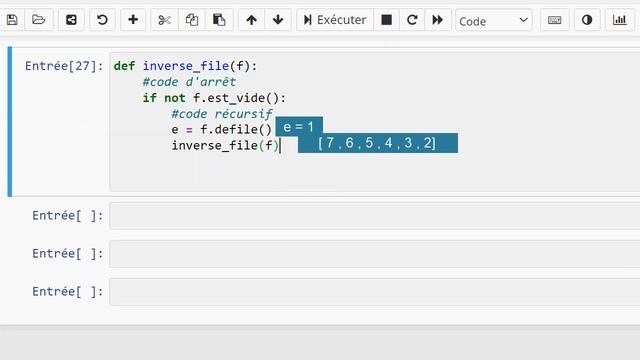This screenshot has width=640, height=360.
Task: Click the Entrée[27] prompt label
Action: 64,66
